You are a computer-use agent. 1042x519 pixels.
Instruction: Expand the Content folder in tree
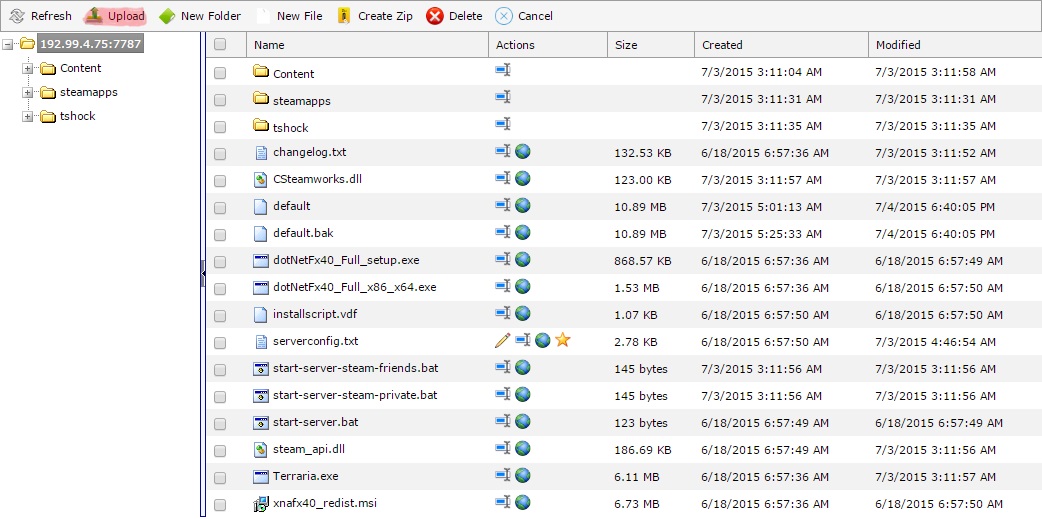tap(28, 68)
